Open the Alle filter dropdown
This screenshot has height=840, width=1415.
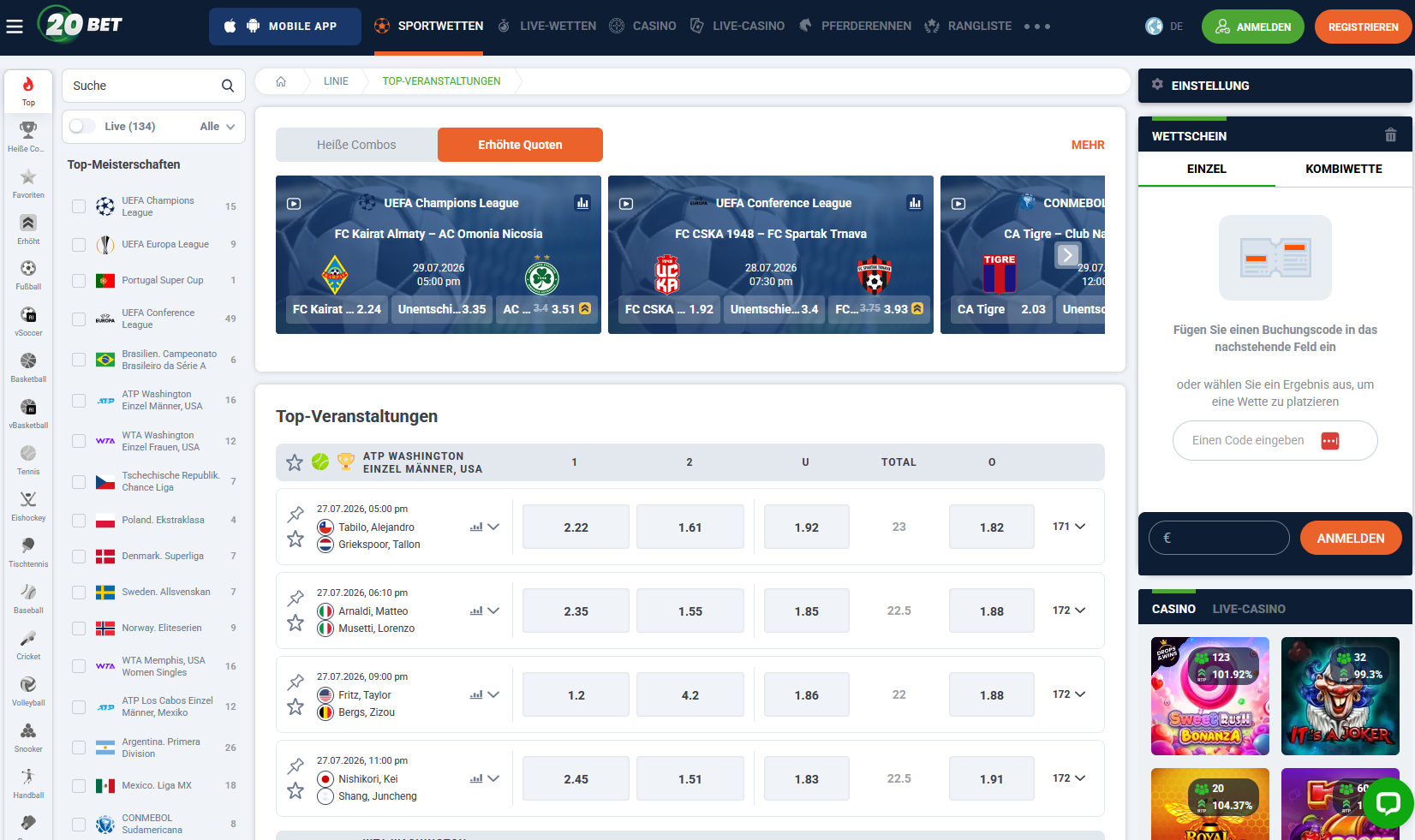click(x=218, y=127)
